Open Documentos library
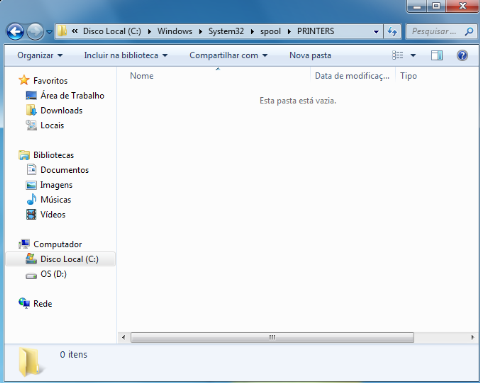This screenshot has height=383, width=480. coord(65,170)
